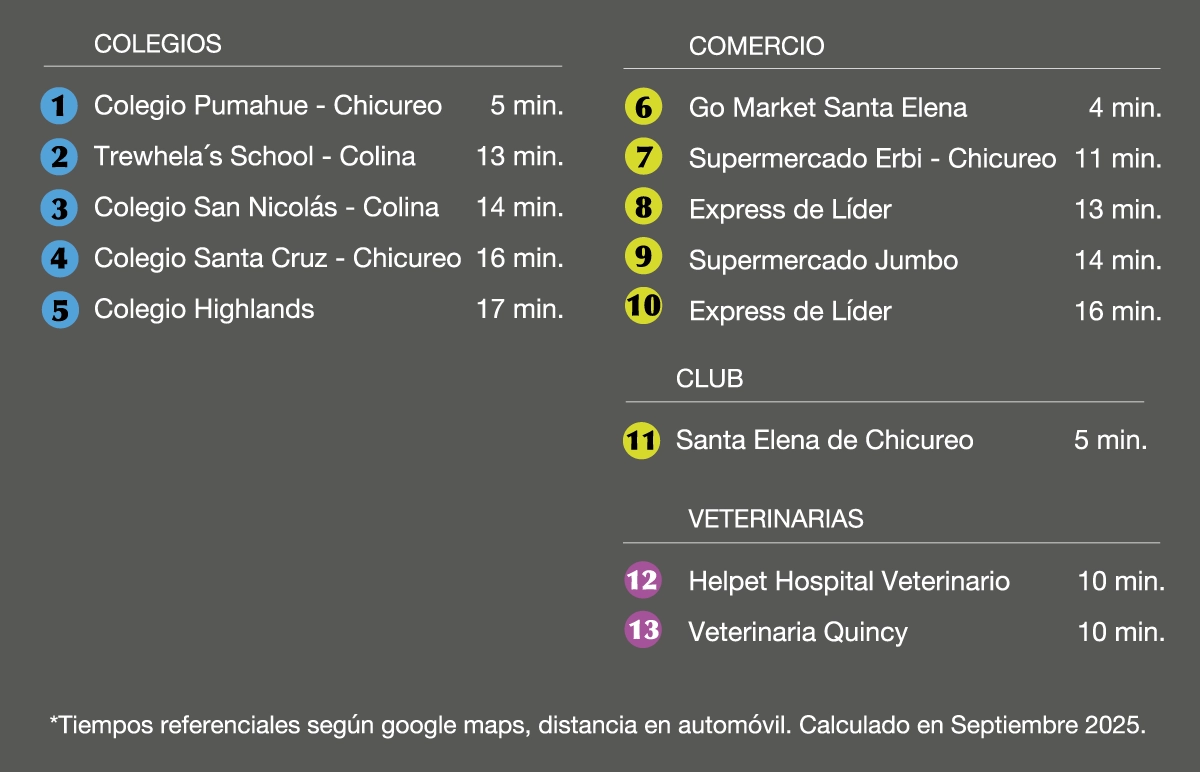
Task: Select Trewhela's School - Colina
Action: click(x=254, y=156)
